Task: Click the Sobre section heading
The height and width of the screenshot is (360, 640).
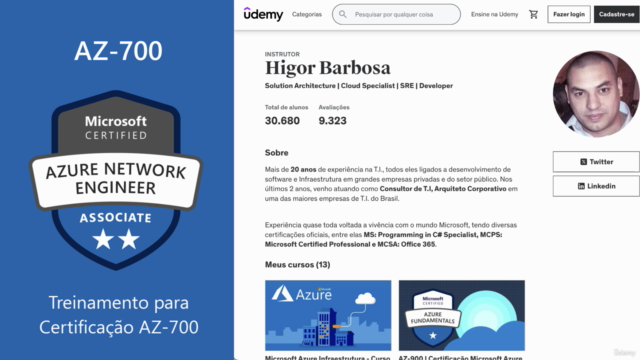Action: click(276, 153)
